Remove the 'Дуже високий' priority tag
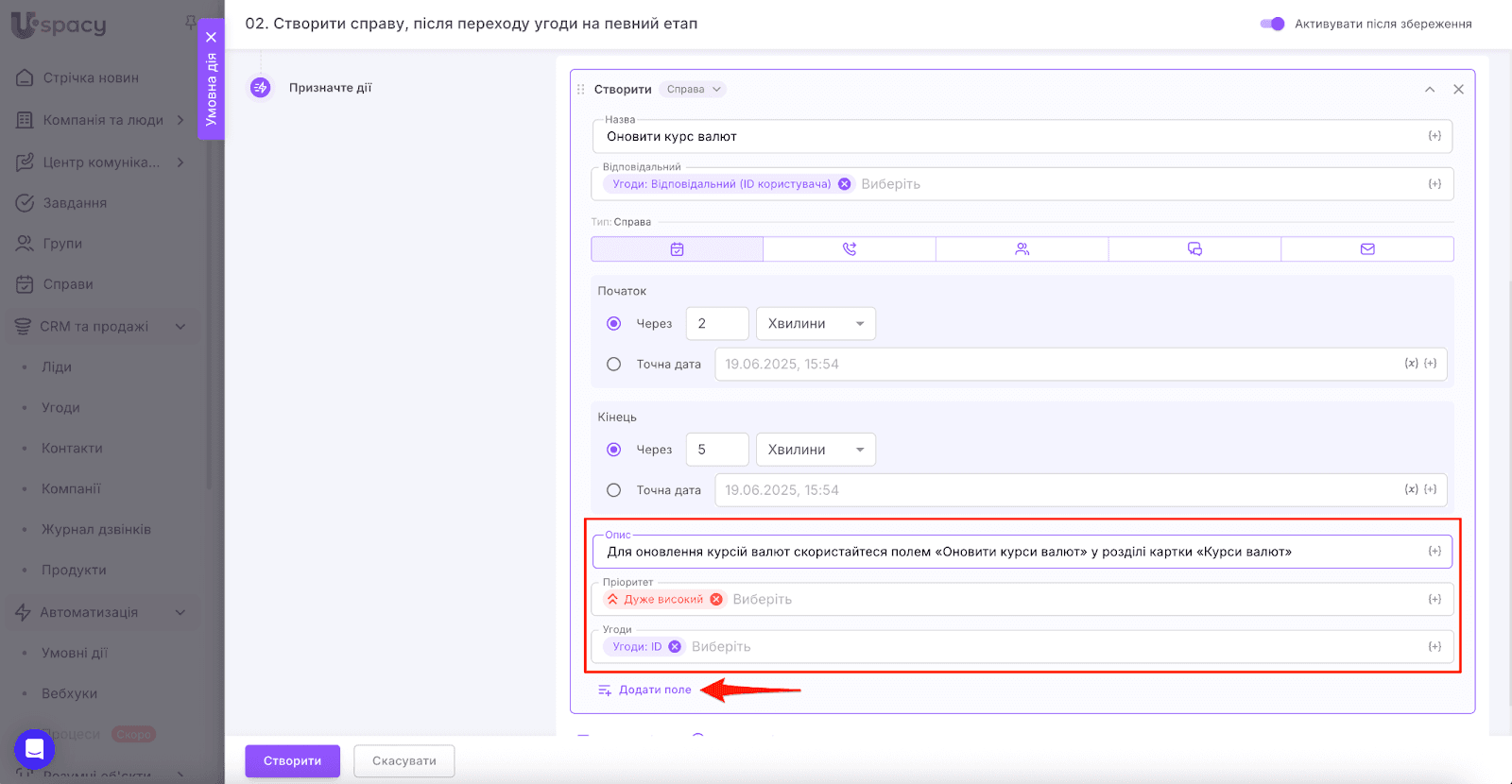This screenshot has height=784, width=1512. click(x=716, y=600)
